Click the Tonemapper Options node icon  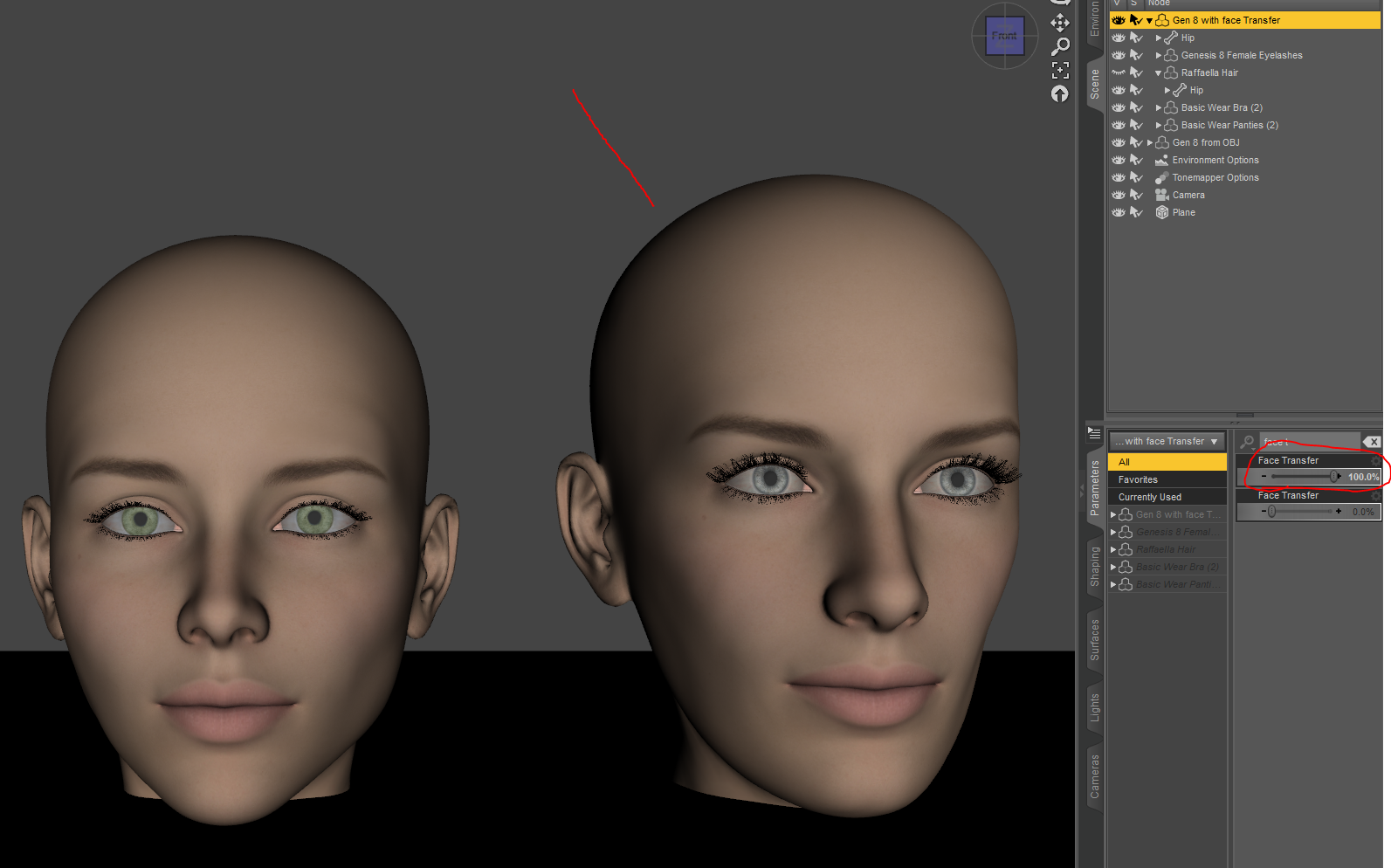(1161, 177)
